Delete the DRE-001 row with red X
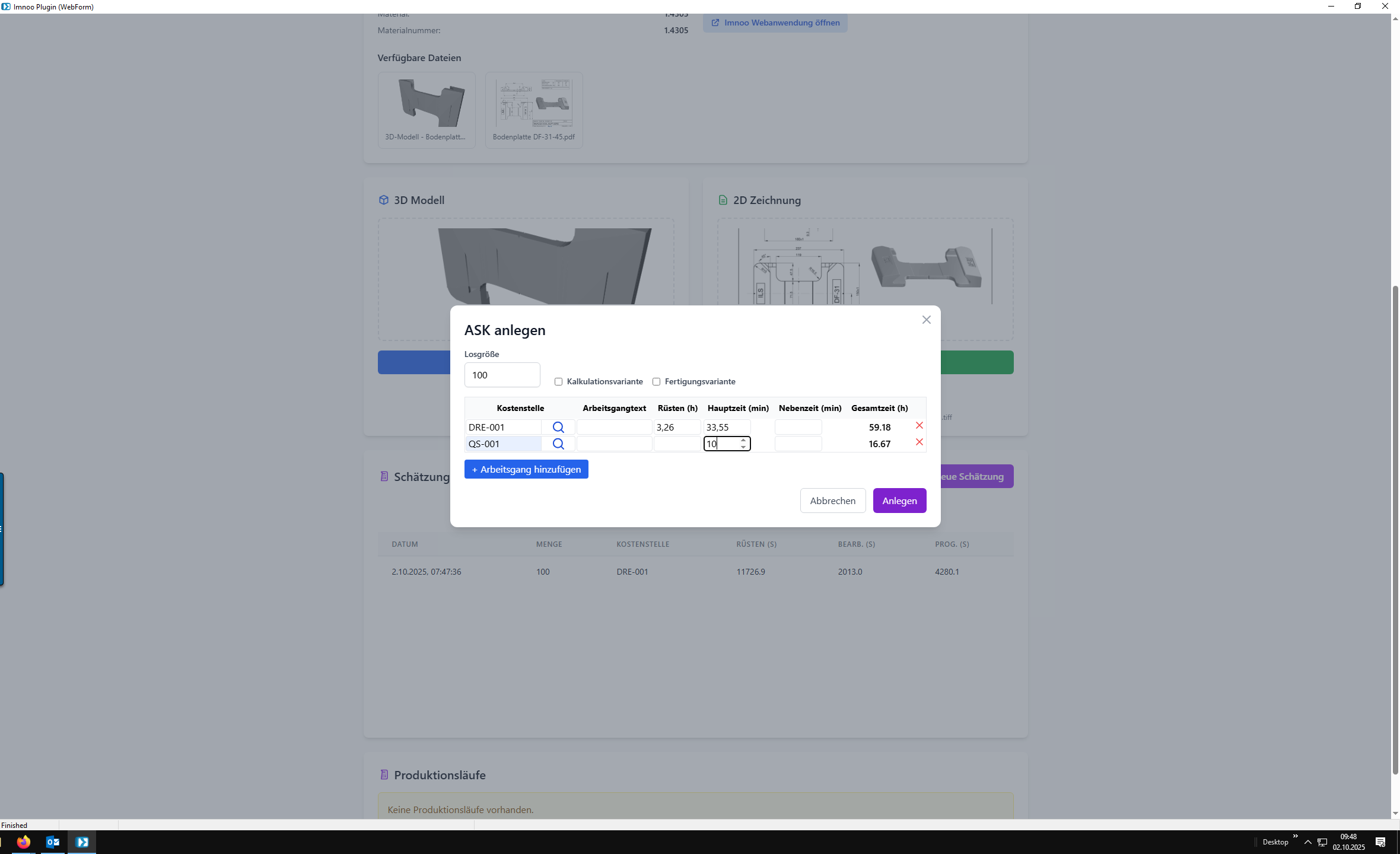1400x854 pixels. click(x=919, y=426)
